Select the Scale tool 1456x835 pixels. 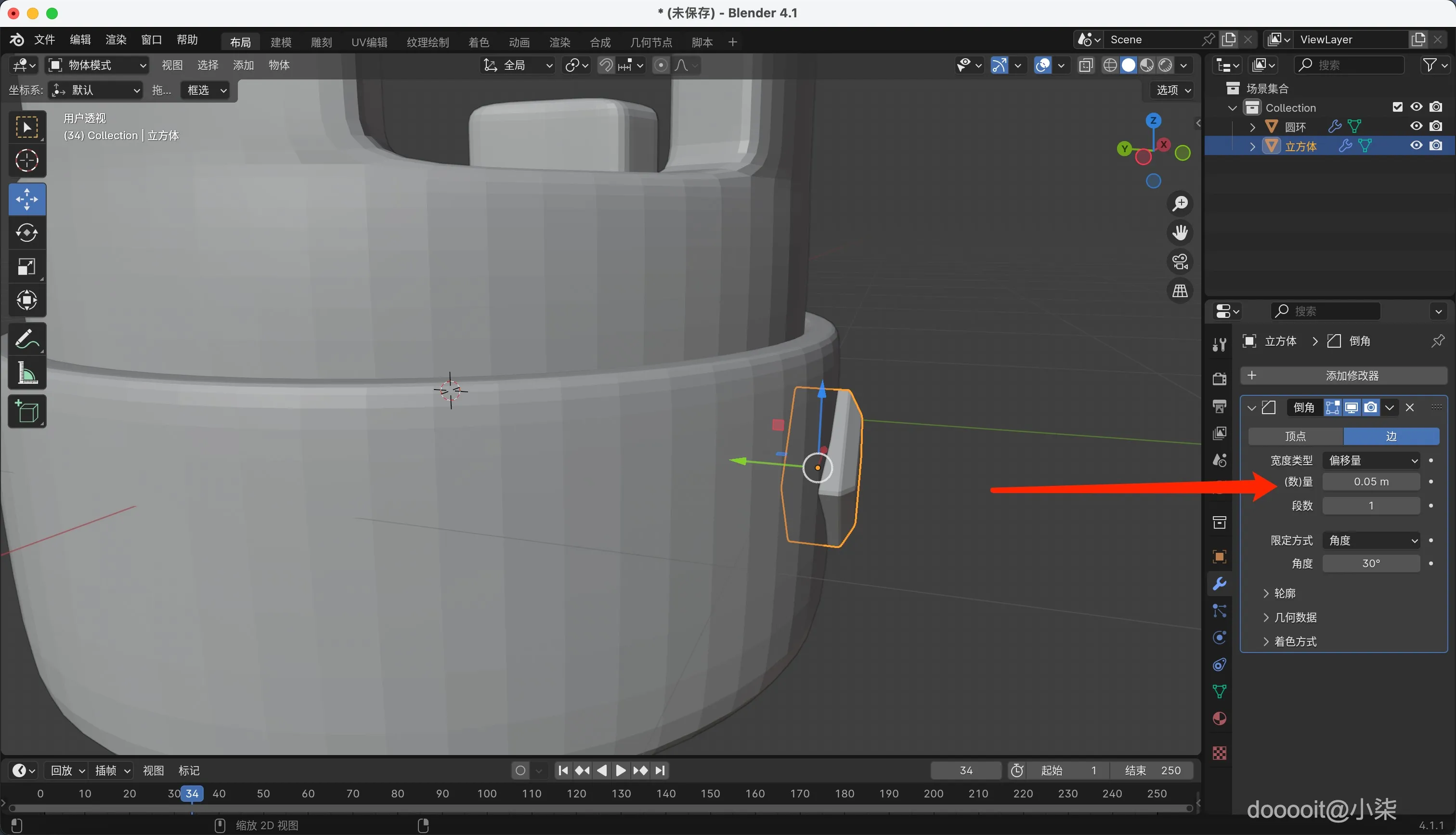[27, 267]
